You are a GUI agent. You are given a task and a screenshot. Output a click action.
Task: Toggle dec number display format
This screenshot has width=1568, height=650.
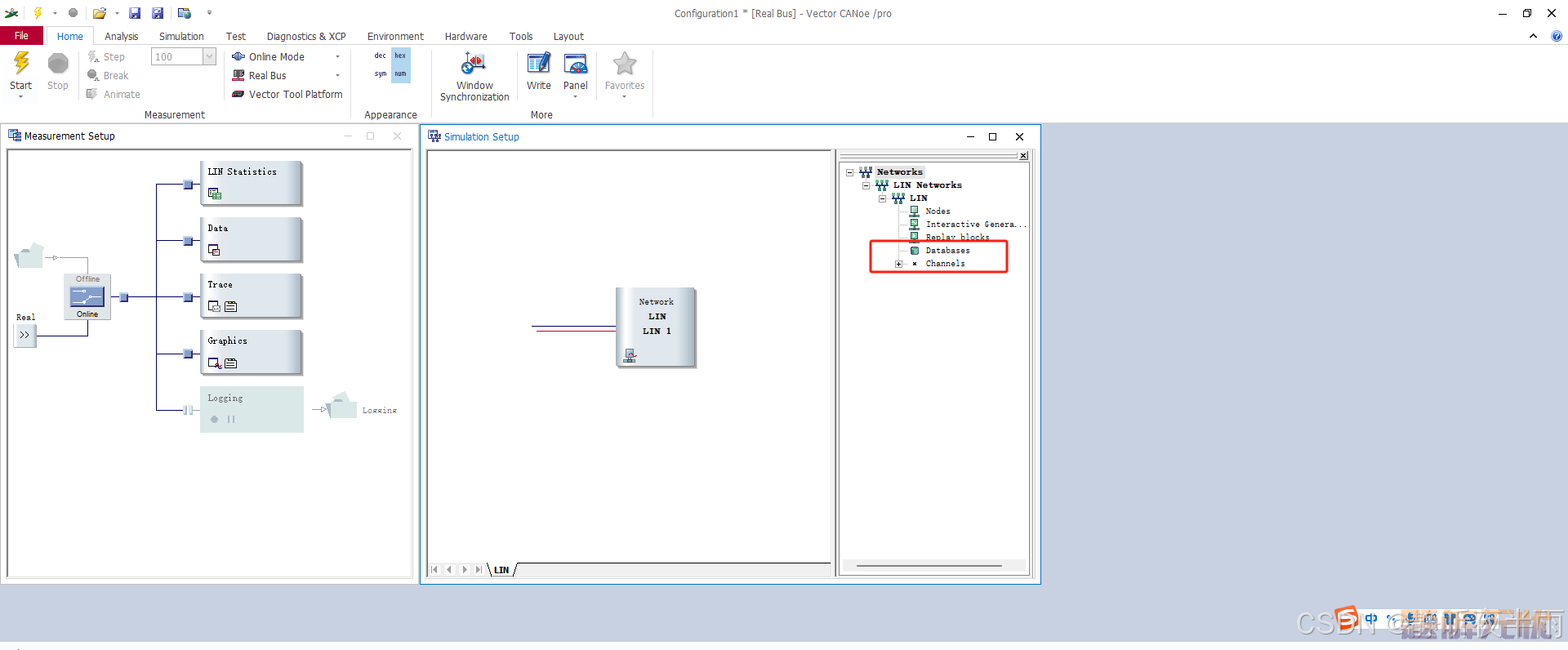(x=380, y=56)
